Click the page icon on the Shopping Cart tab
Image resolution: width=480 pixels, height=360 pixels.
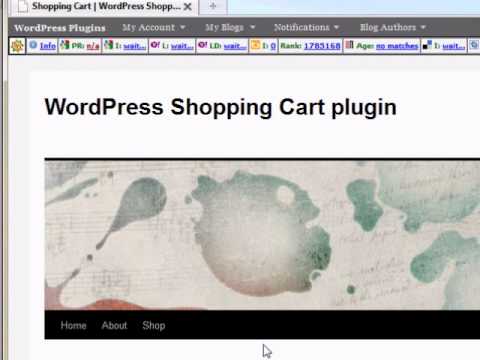point(23,6)
